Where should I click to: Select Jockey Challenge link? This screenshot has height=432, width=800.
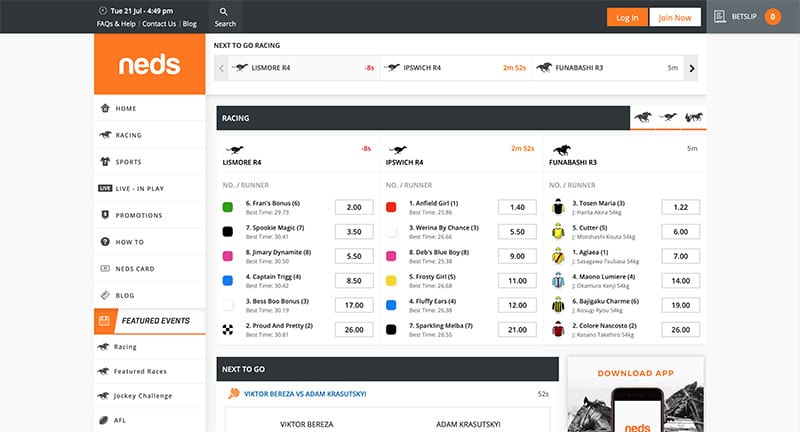(149, 396)
